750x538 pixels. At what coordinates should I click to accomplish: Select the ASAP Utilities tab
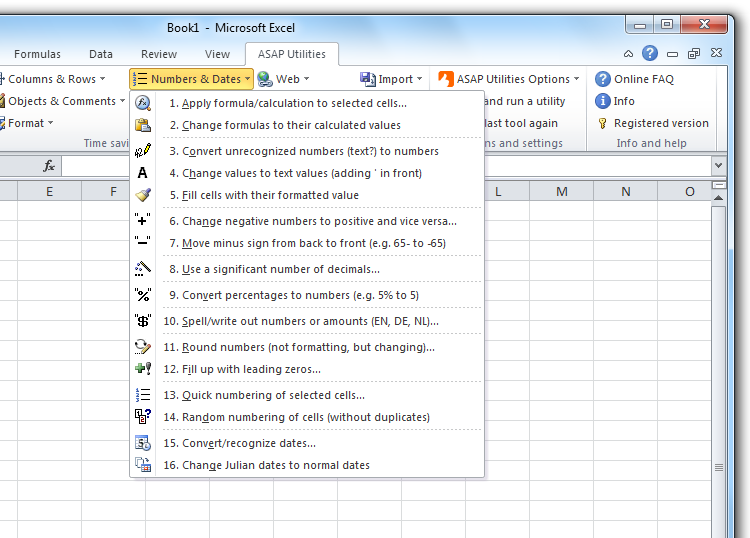(x=292, y=54)
